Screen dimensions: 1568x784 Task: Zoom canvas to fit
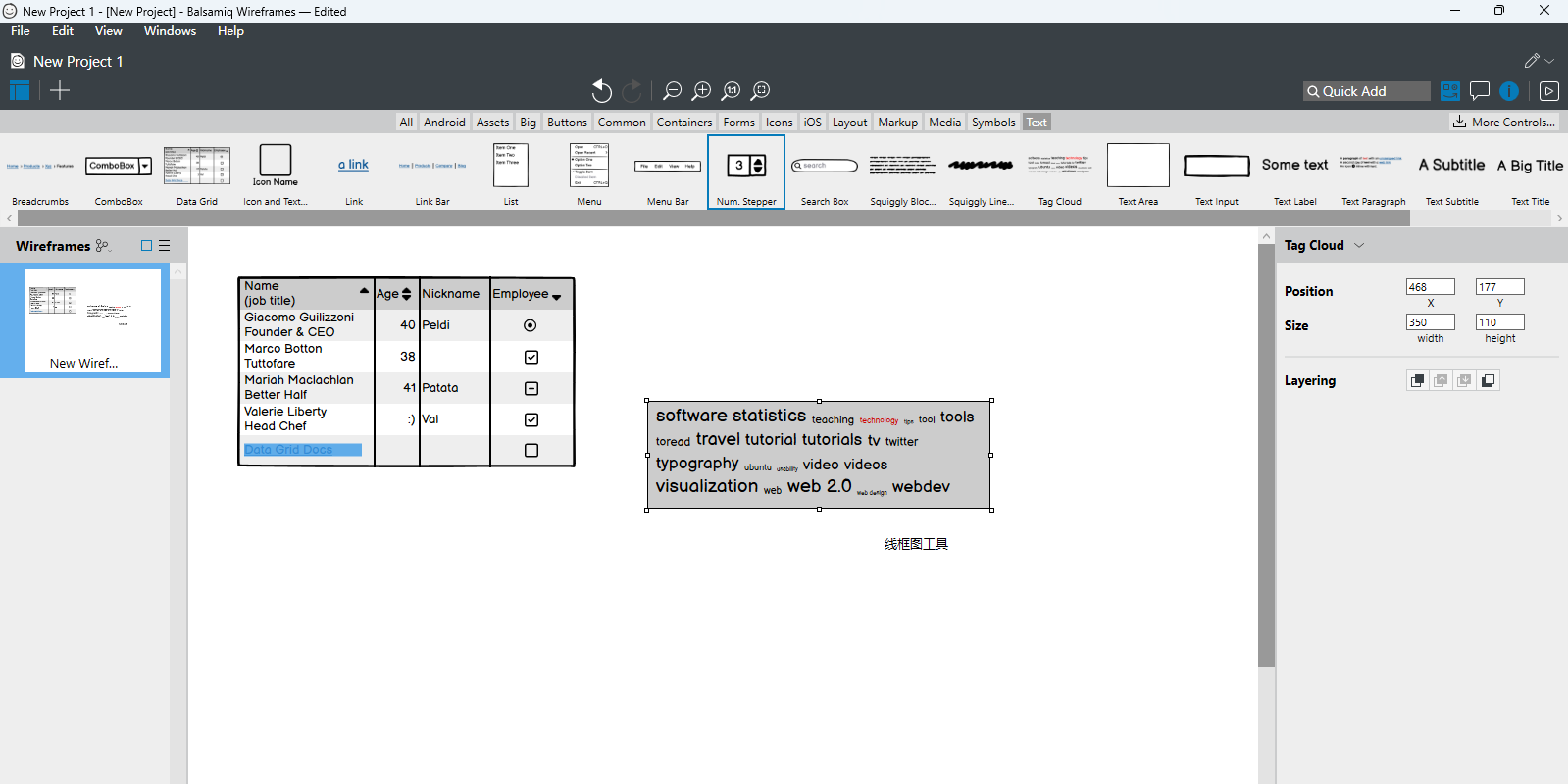pyautogui.click(x=760, y=91)
